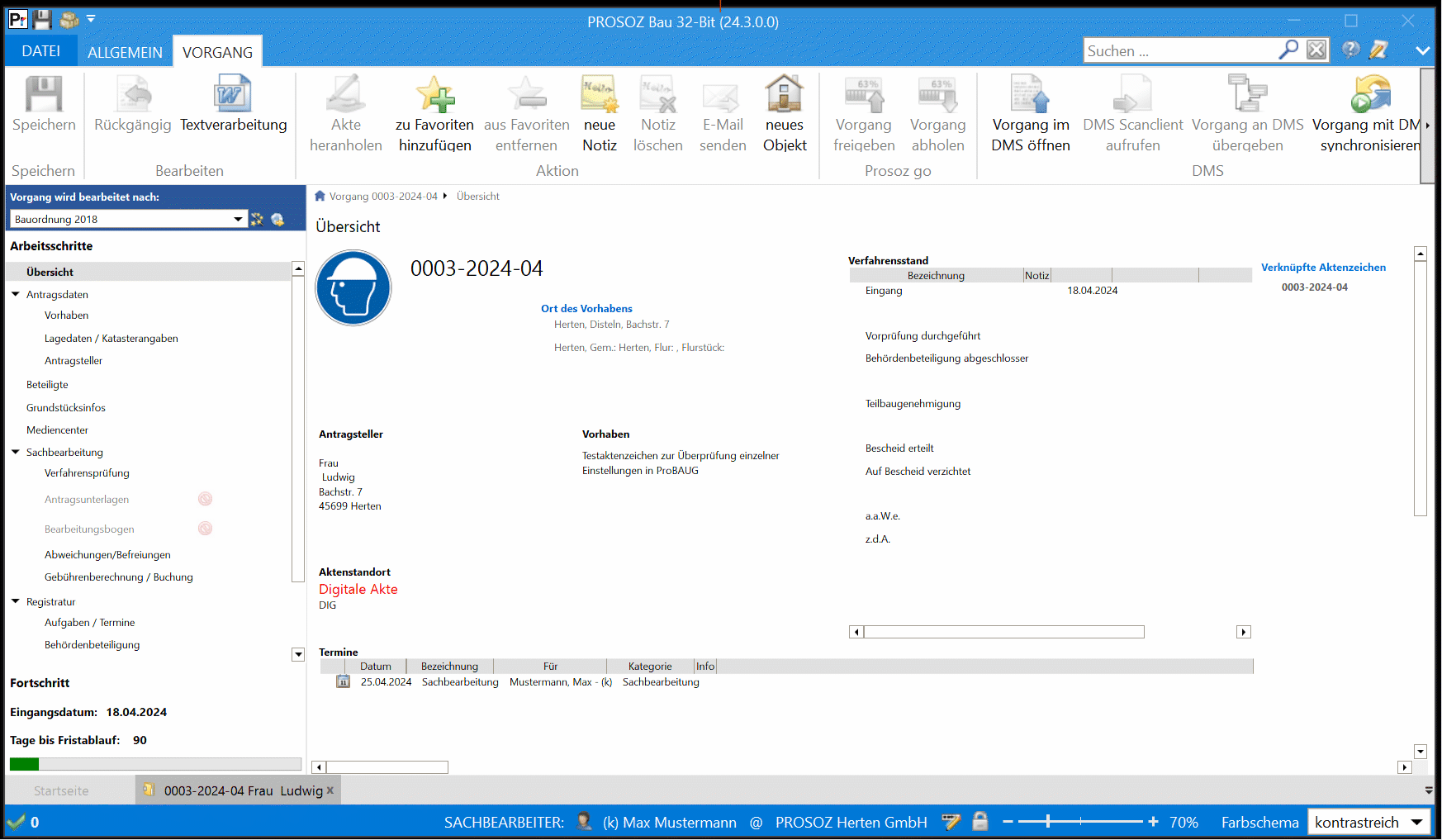Clear the search with the X icon
Screen dimensions: 1442x840
(x=1317, y=50)
